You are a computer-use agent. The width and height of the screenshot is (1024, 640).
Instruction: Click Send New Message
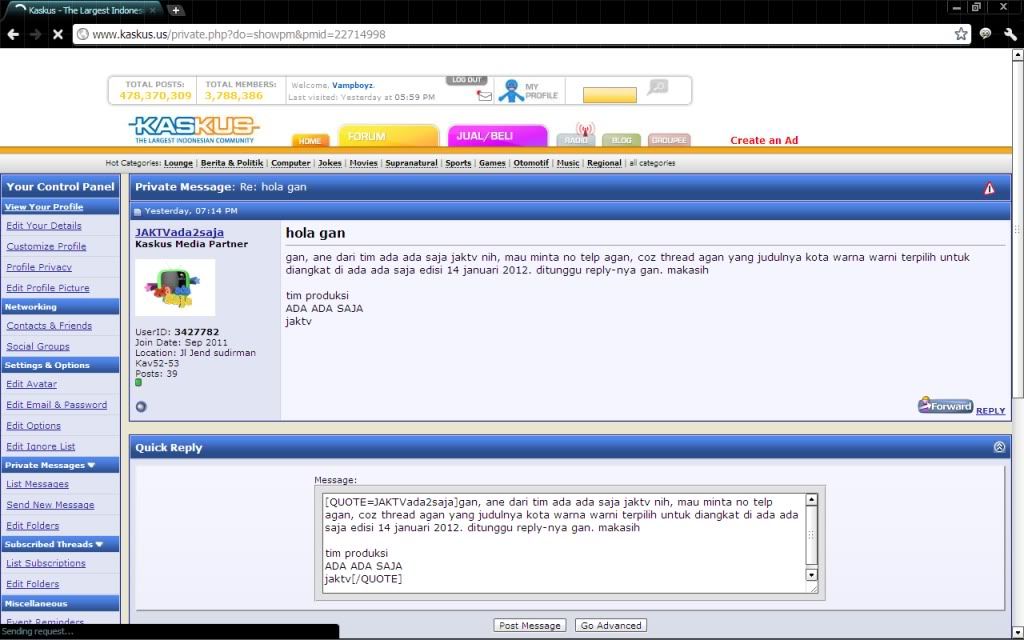[x=50, y=505]
